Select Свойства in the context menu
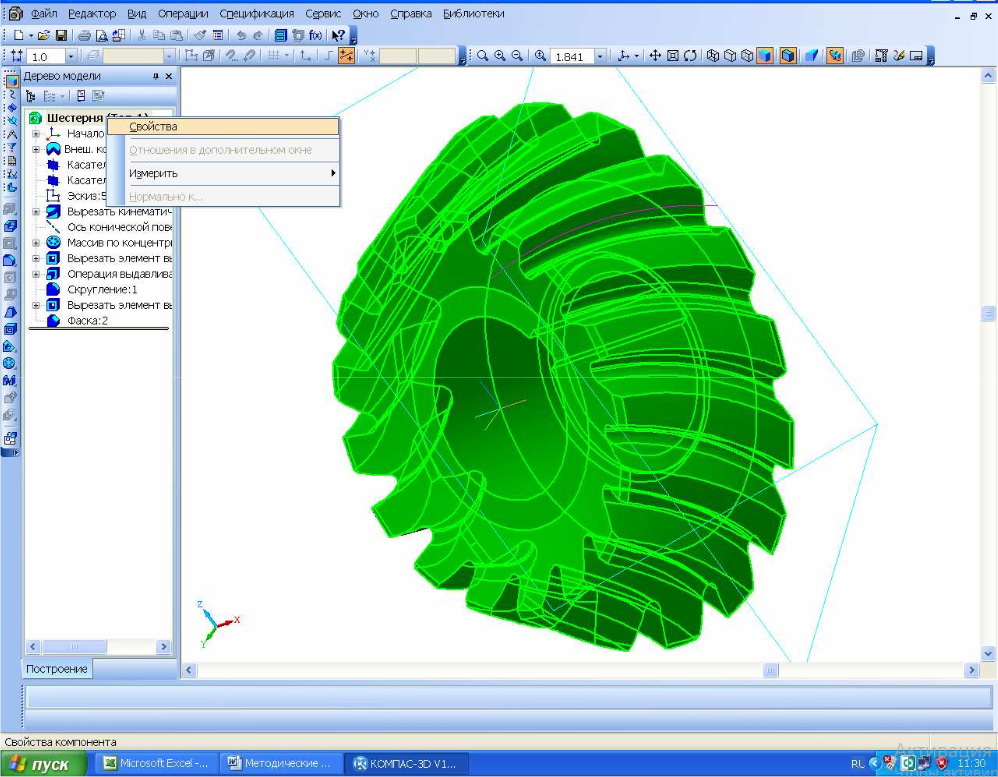Image resolution: width=998 pixels, height=777 pixels. (x=153, y=127)
